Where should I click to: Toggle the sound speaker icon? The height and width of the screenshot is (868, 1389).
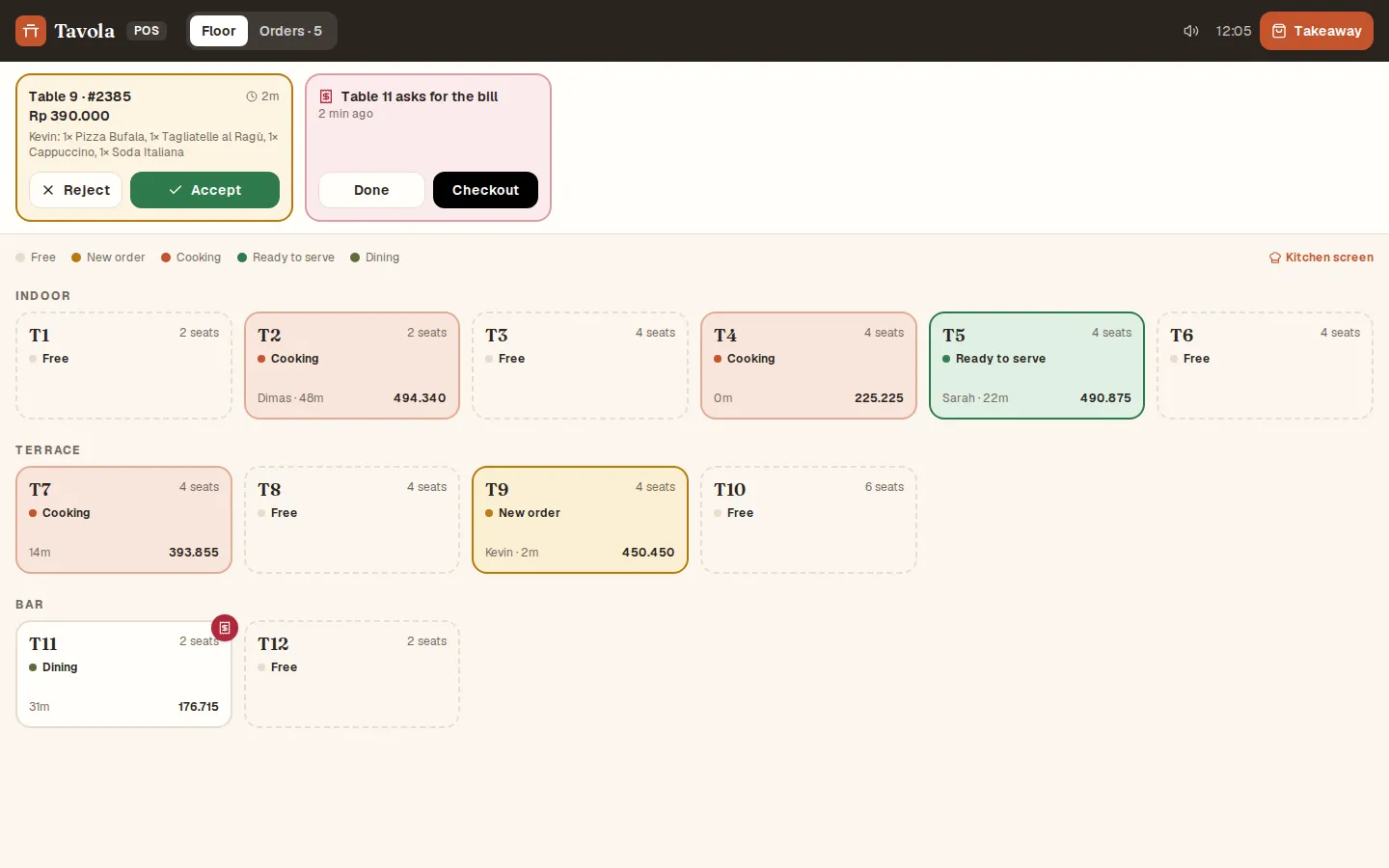click(x=1191, y=31)
